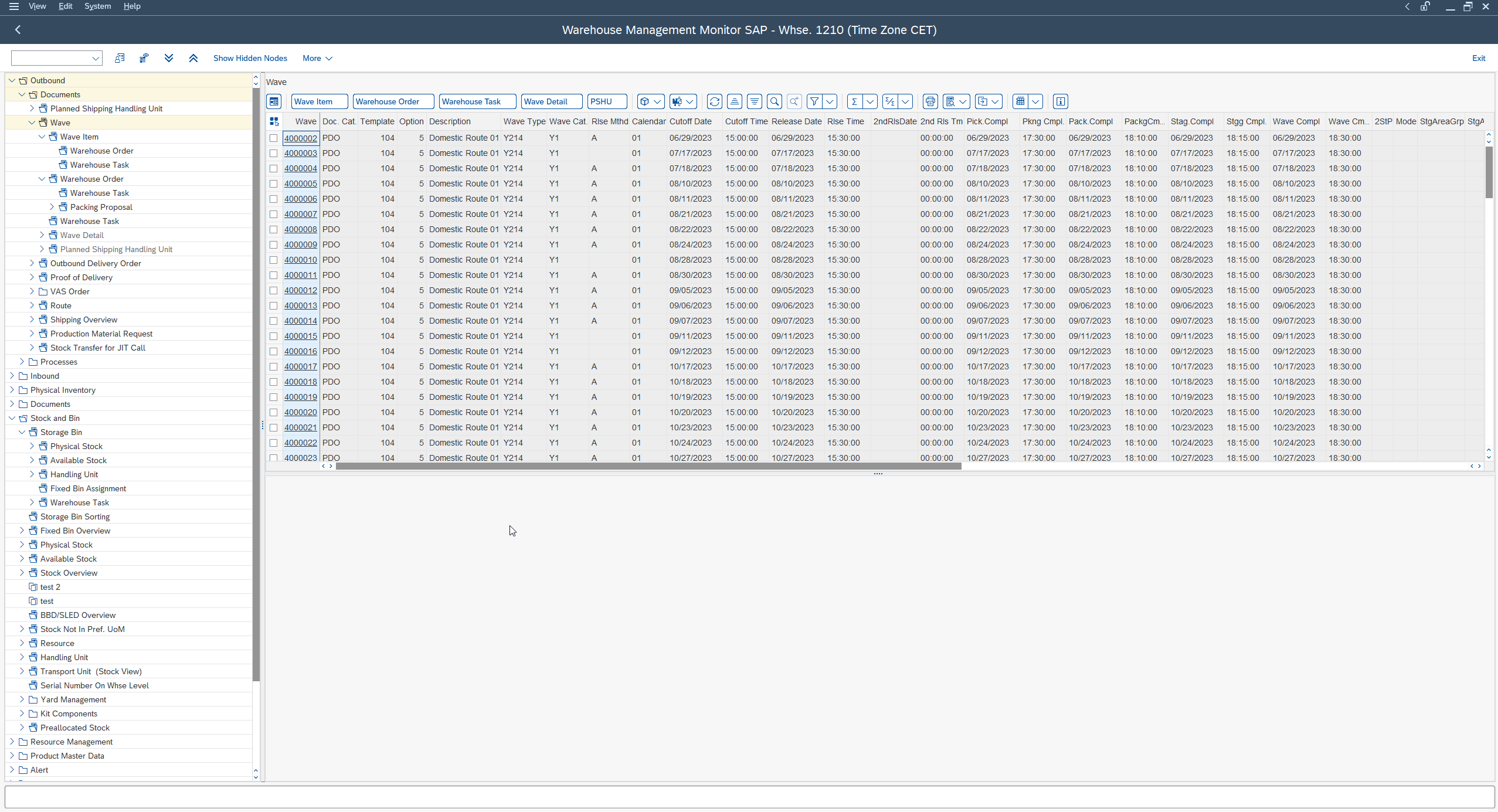Open the View menu
1498x812 pixels.
(37, 6)
